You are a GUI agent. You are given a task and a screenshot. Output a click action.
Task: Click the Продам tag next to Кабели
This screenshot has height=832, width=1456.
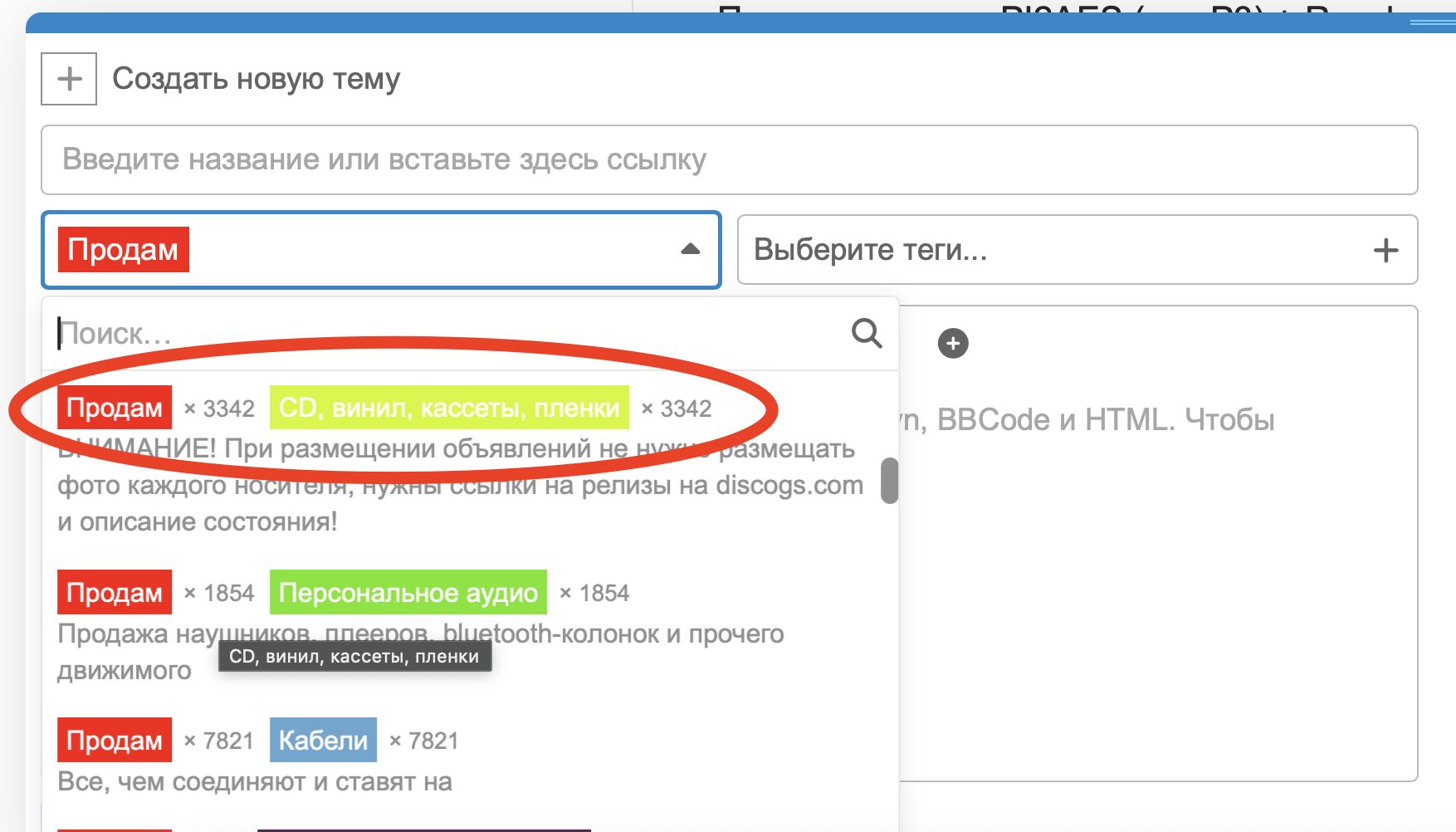point(115,740)
